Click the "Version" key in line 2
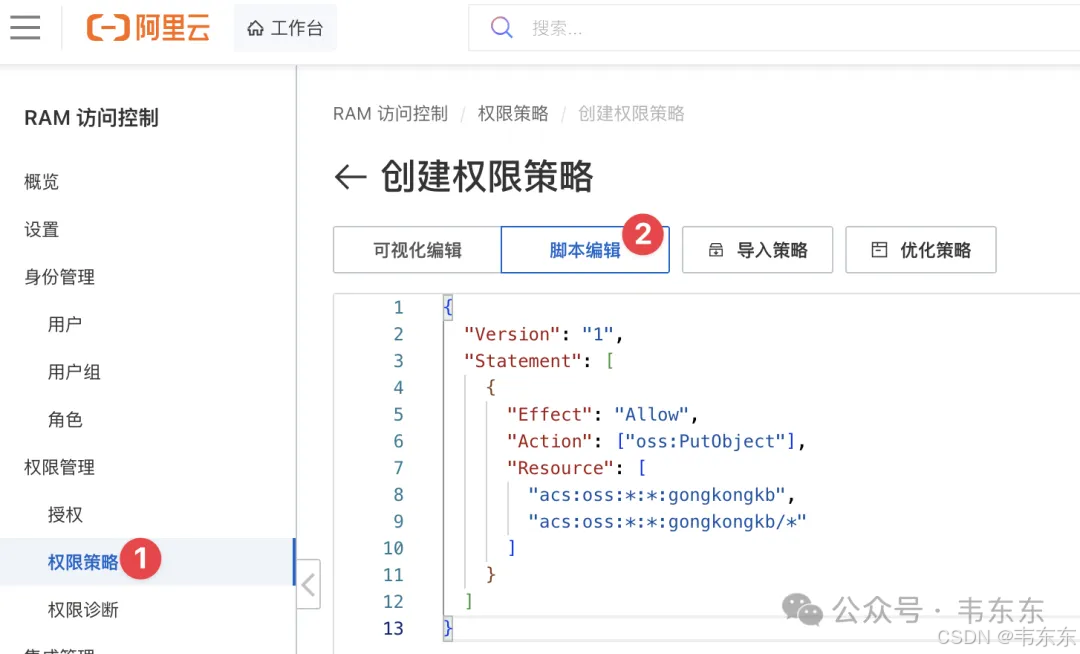Viewport: 1080px width, 654px height. 512,334
